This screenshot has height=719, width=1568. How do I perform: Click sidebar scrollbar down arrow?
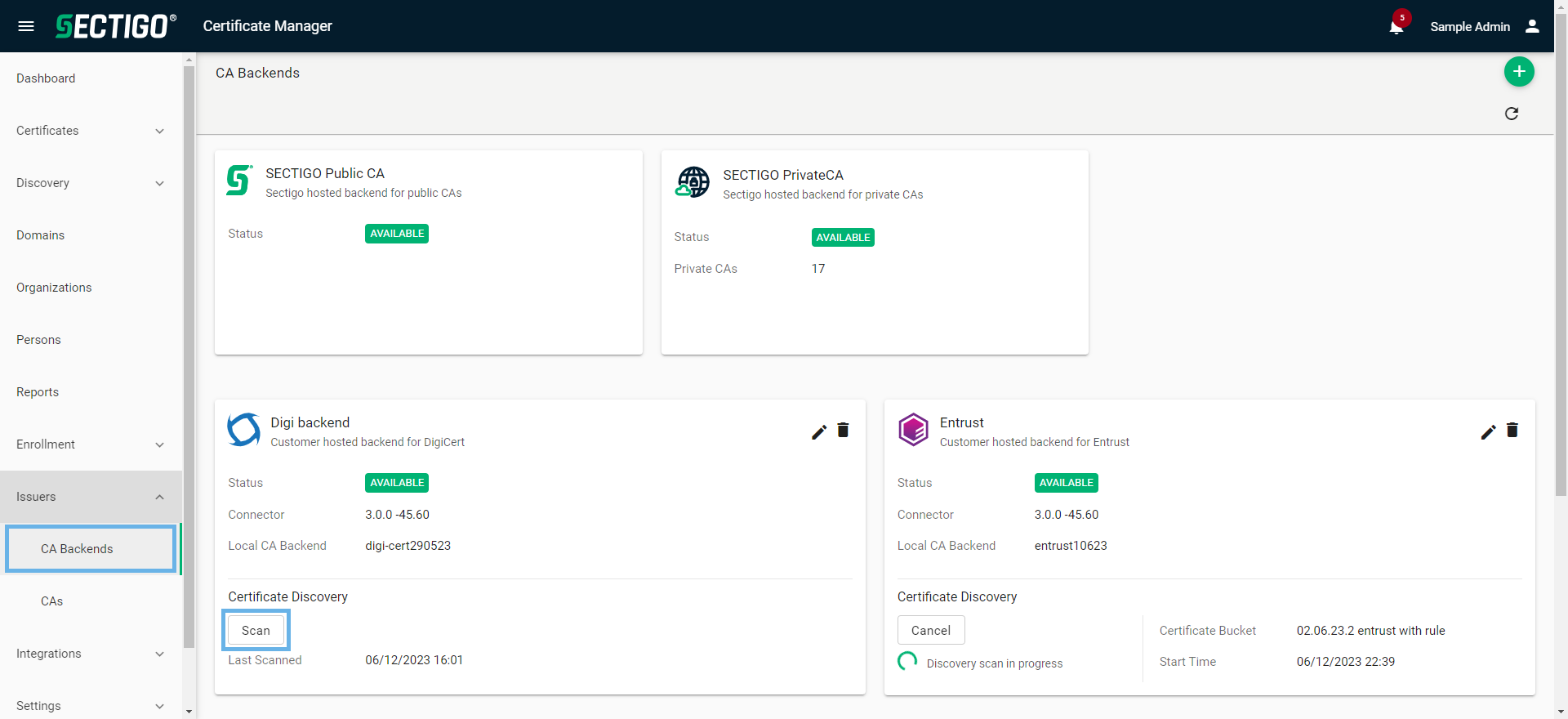[x=189, y=712]
